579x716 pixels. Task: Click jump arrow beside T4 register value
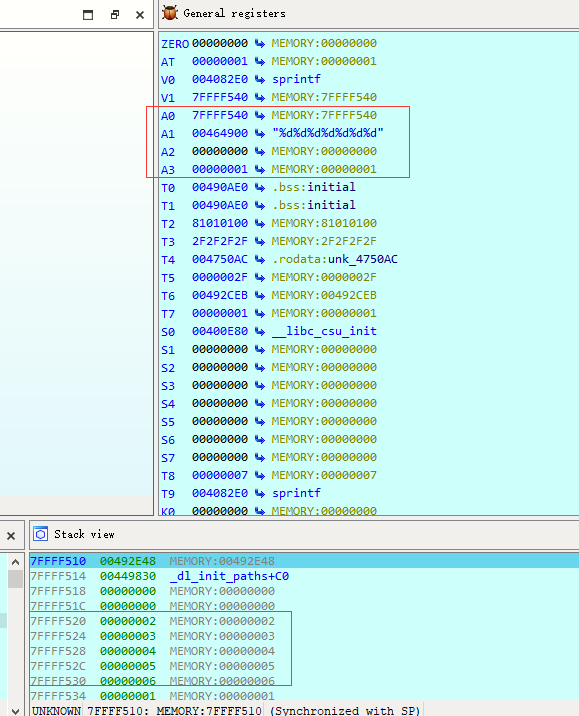point(260,259)
